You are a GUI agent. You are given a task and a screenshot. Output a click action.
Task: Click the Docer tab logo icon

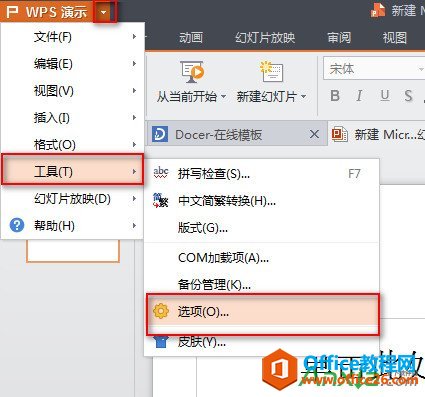pos(160,134)
